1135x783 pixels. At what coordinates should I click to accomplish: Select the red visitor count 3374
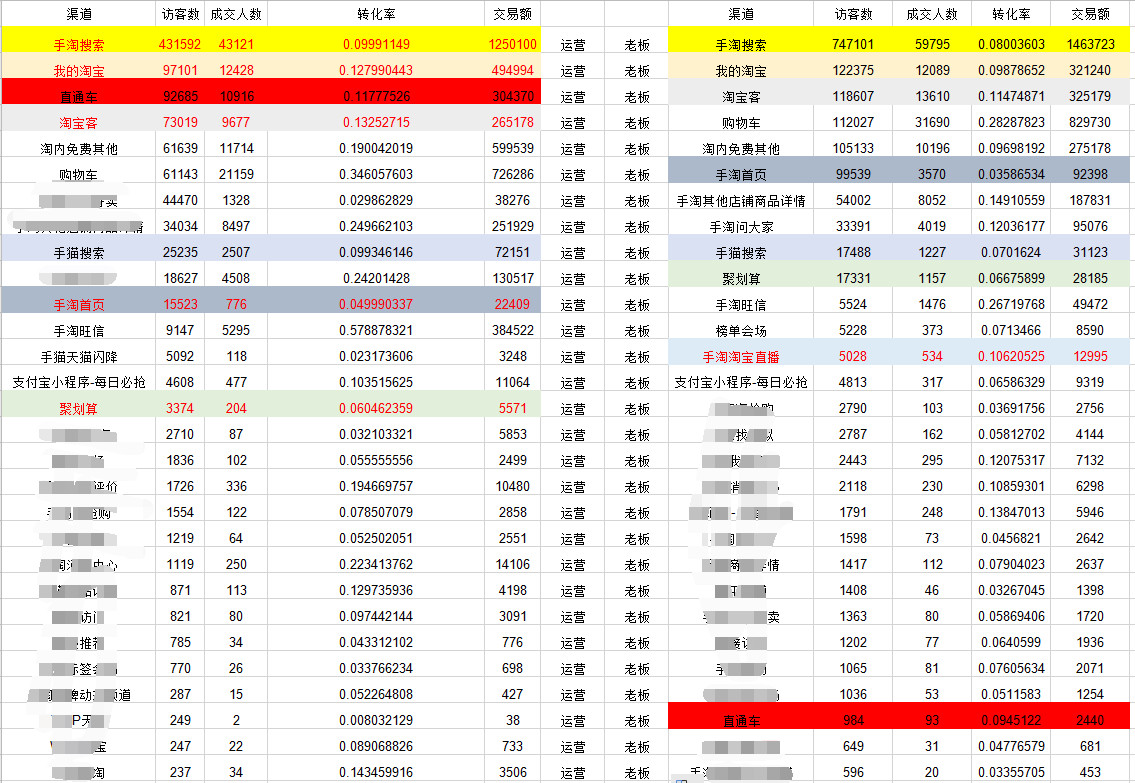click(180, 409)
